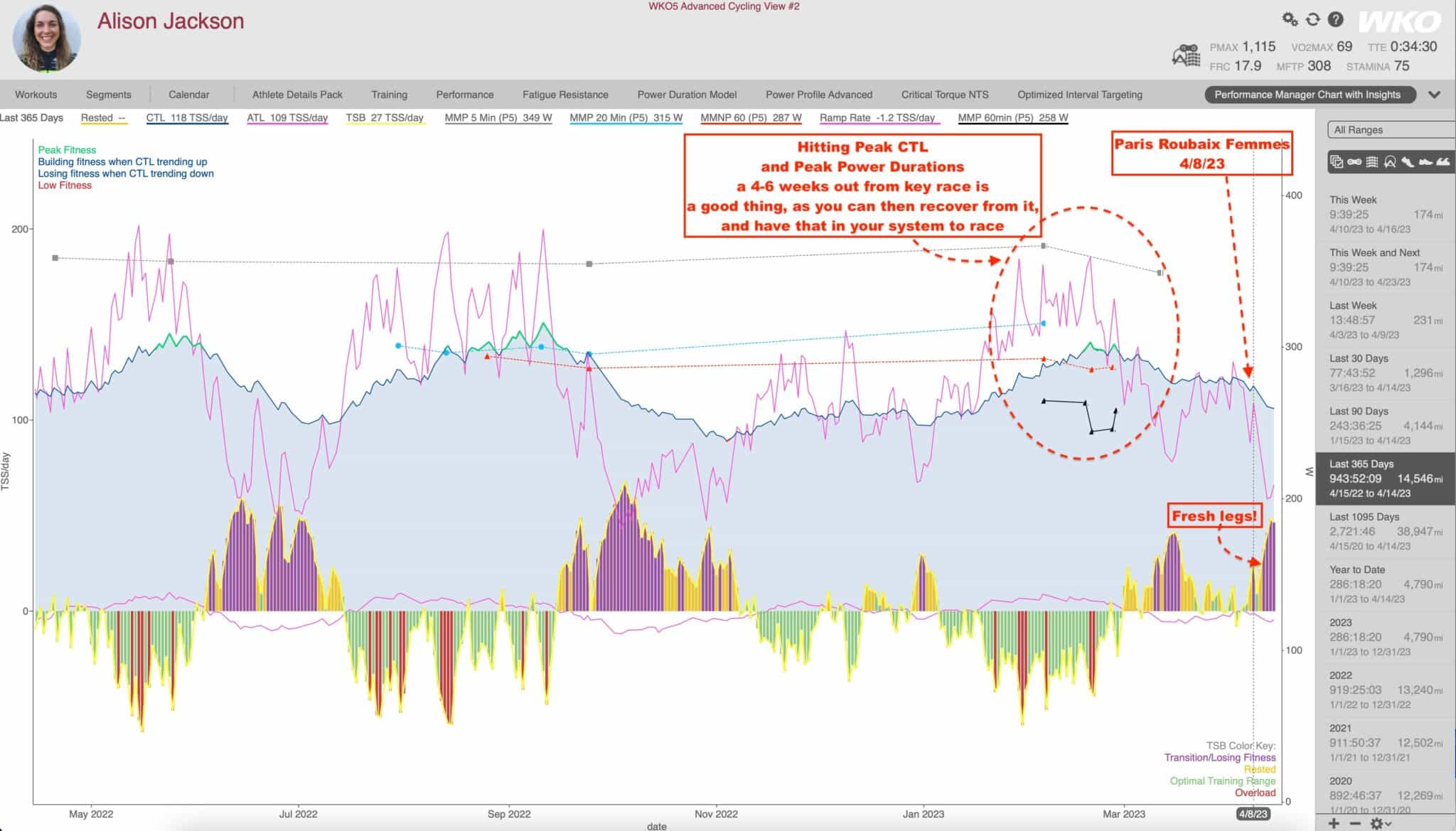
Task: Click Performance Manager Chart with Insights button
Action: point(1307,95)
